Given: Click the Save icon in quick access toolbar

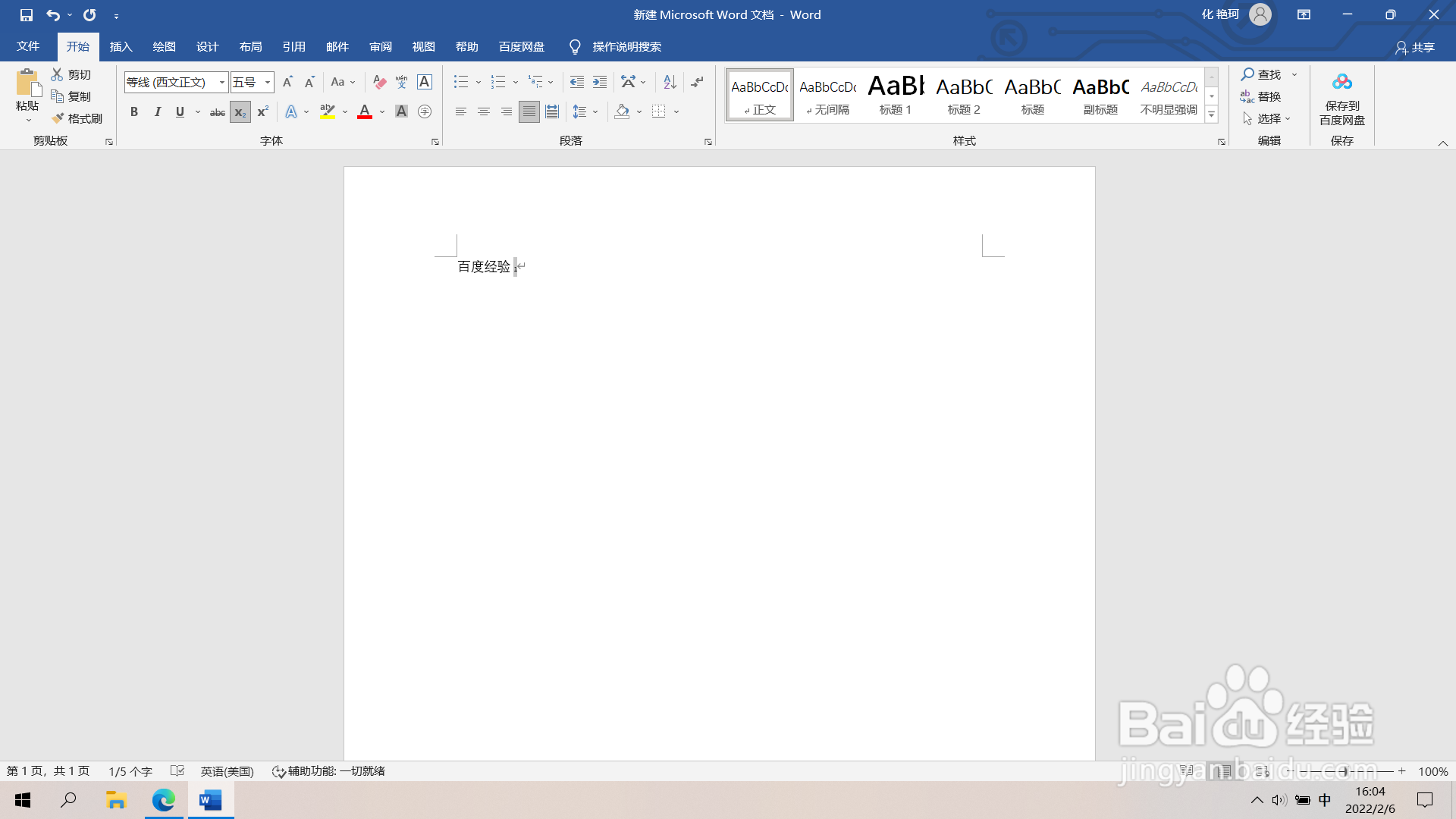Looking at the screenshot, I should [x=27, y=14].
